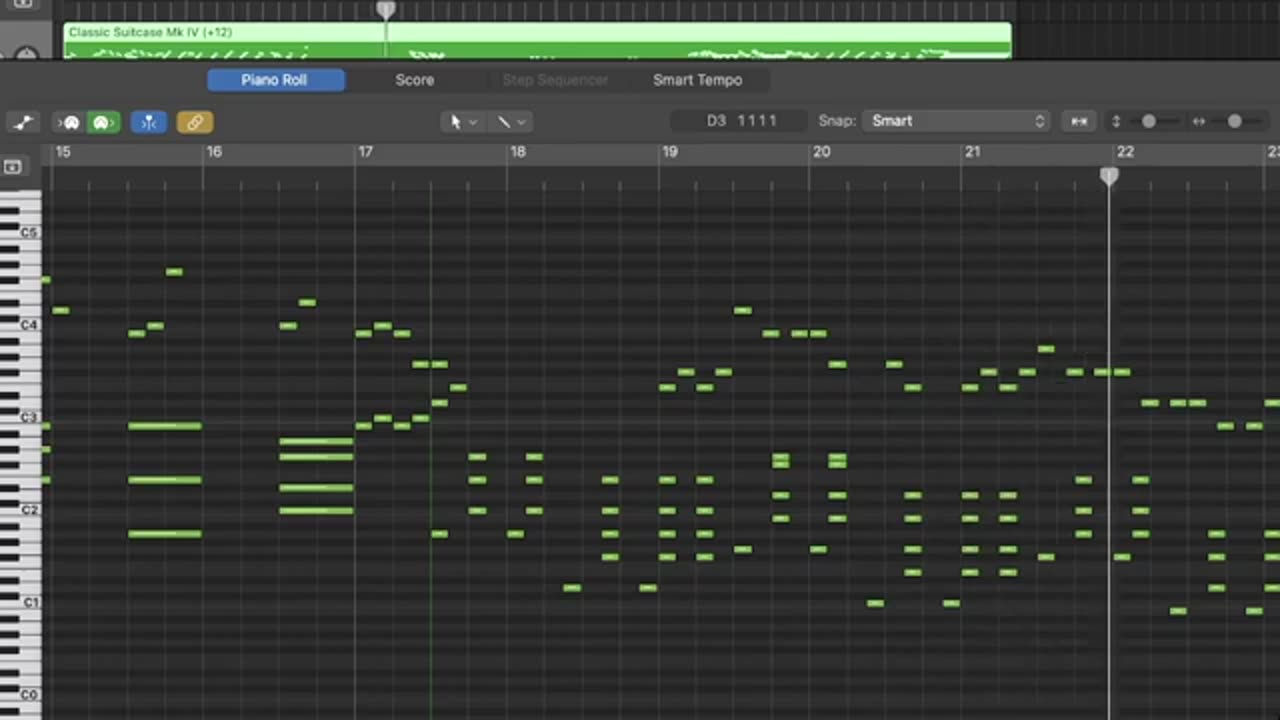The image size is (1280, 720).
Task: Click the C3 piano key
Action: 21,417
